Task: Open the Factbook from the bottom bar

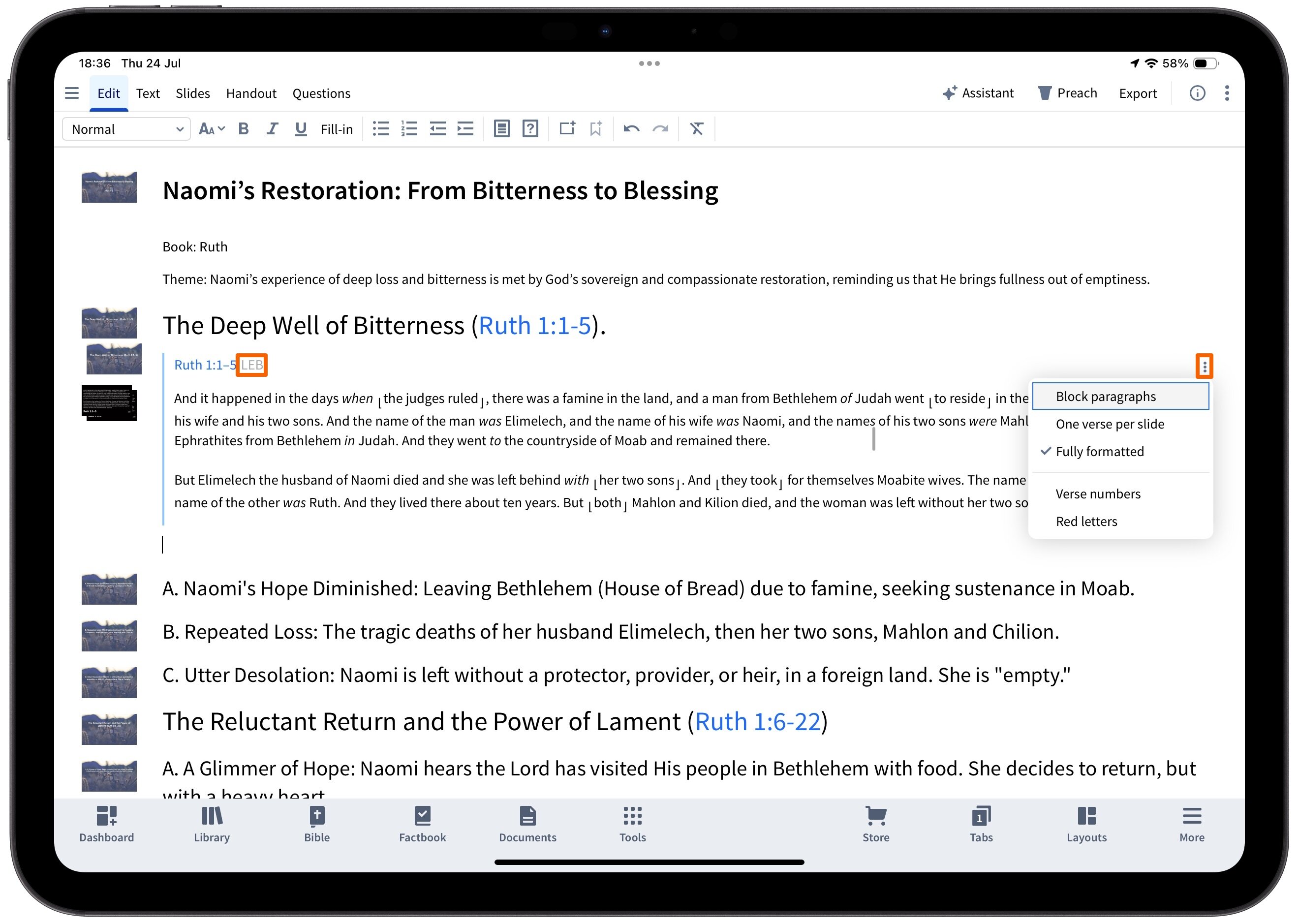Action: point(422,824)
